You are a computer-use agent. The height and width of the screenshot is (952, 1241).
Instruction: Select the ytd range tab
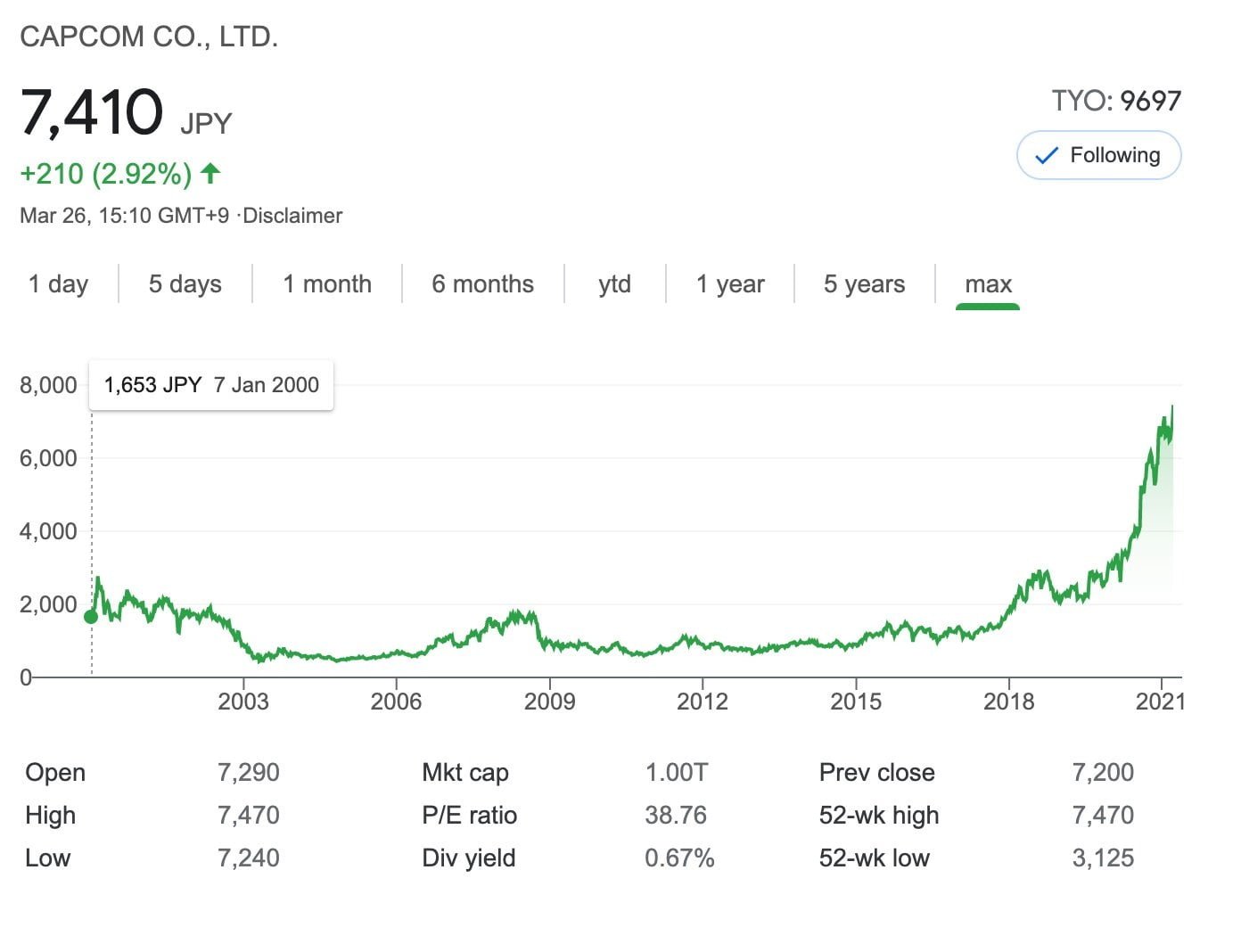click(x=614, y=284)
